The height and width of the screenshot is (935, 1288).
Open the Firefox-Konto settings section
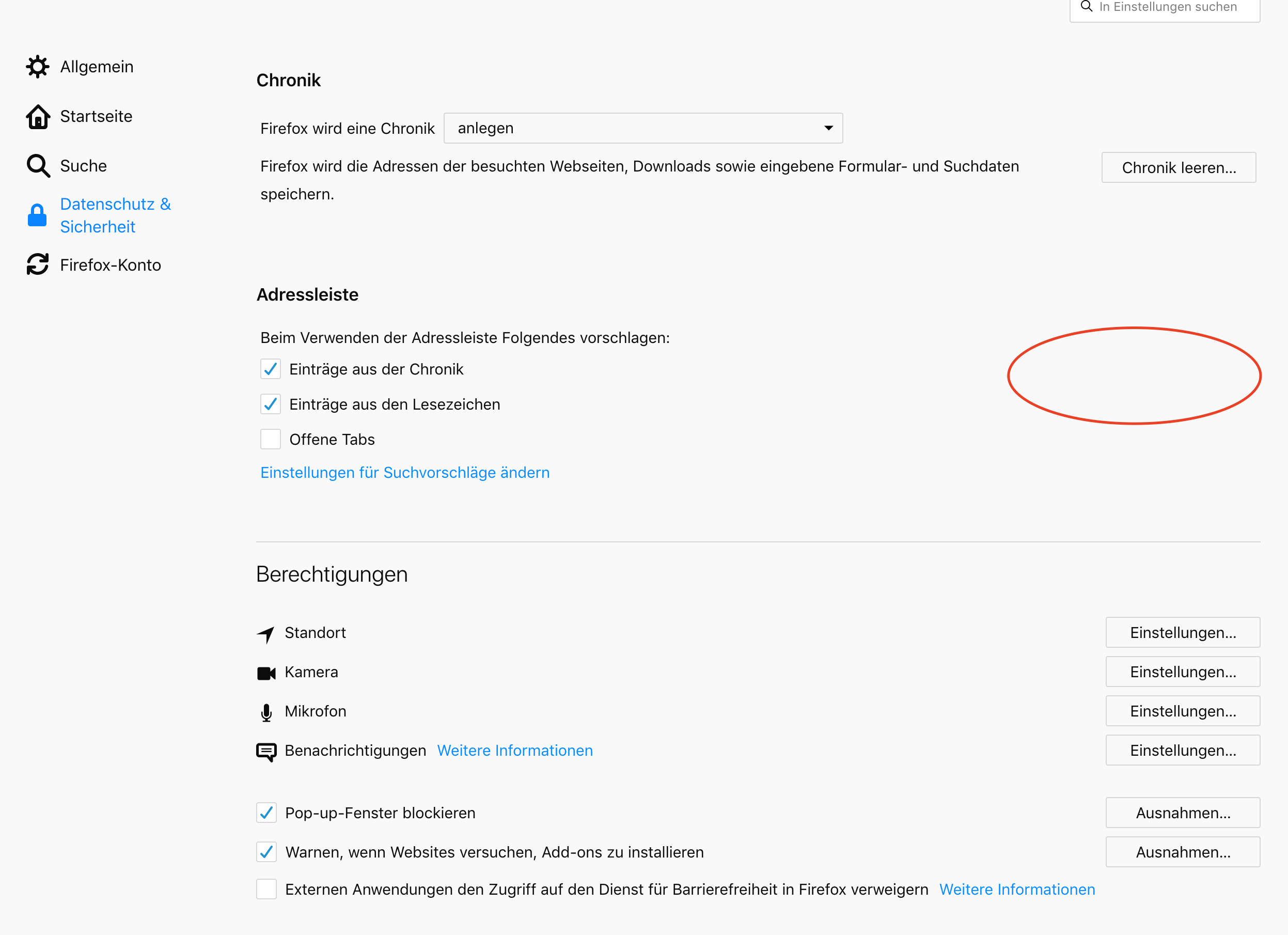pyautogui.click(x=110, y=264)
